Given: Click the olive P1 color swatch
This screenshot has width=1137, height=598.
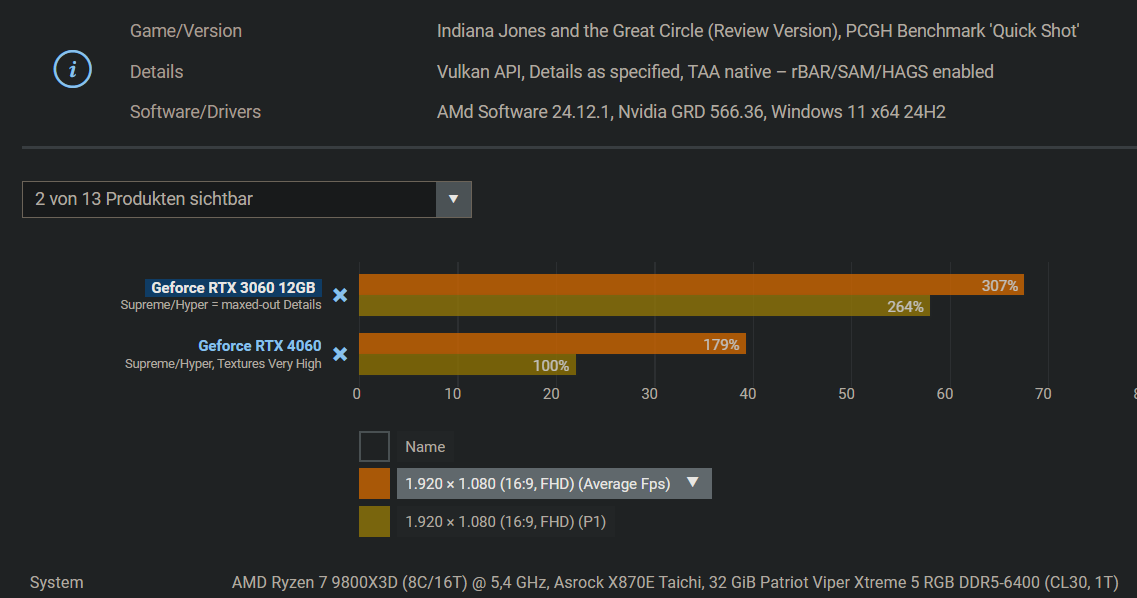Looking at the screenshot, I should (374, 522).
